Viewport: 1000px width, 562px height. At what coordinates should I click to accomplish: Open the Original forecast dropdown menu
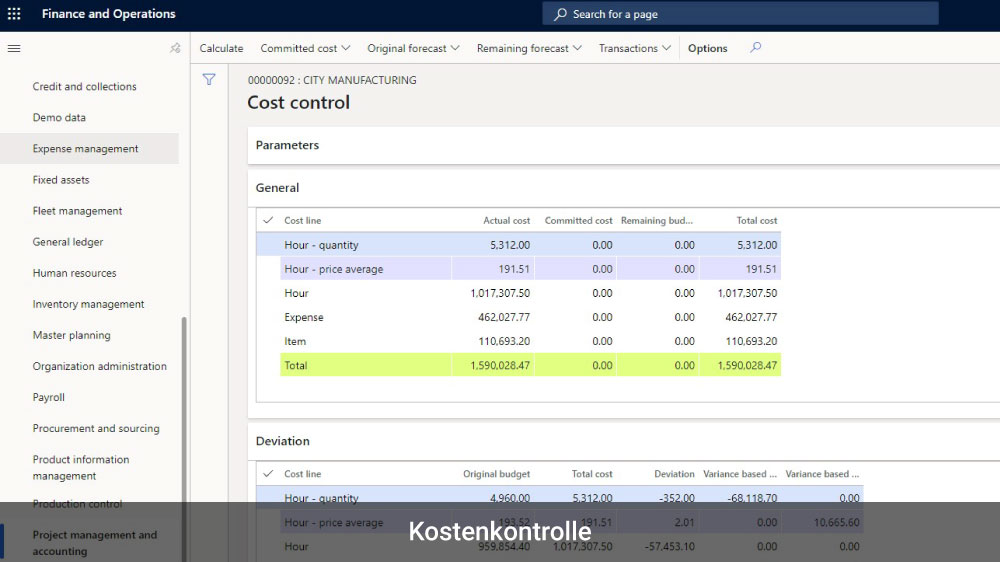point(413,48)
